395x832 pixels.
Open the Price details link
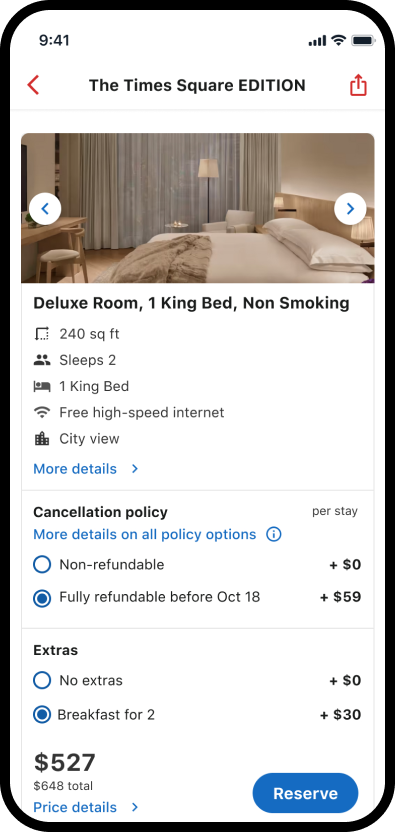click(x=75, y=807)
